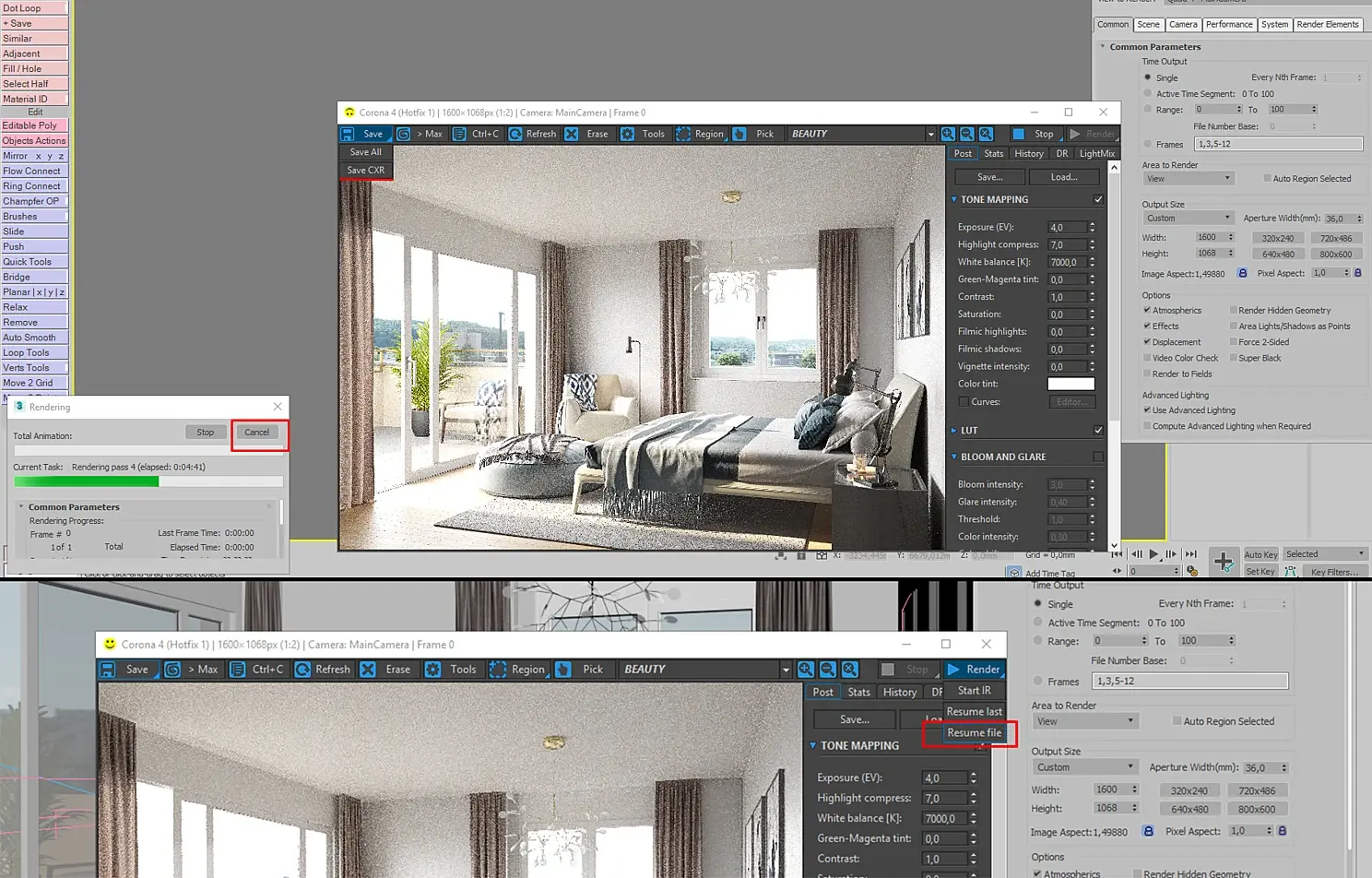The width and height of the screenshot is (1372, 878).
Task: Click the green rendering progress bar
Action: click(x=87, y=481)
